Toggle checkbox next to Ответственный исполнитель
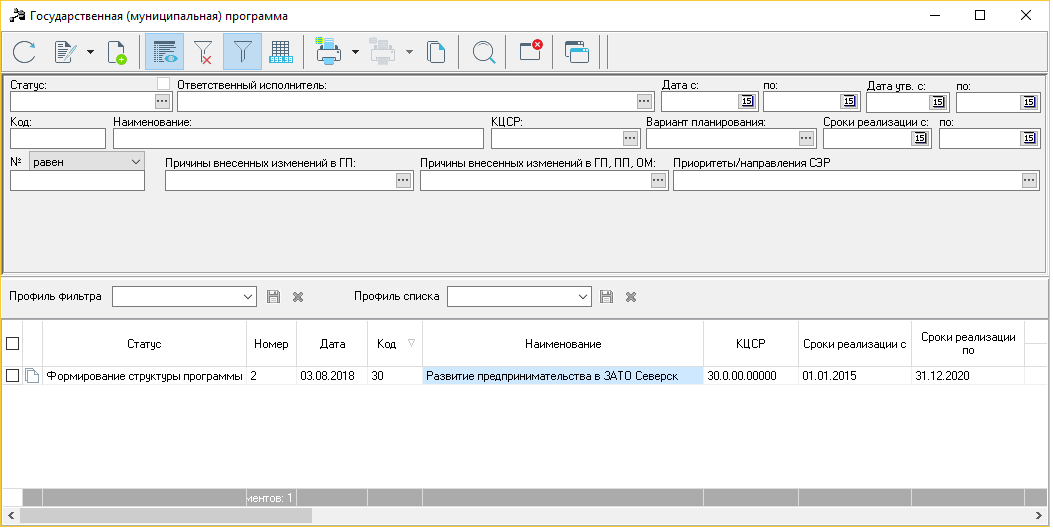Image resolution: width=1053 pixels, height=529 pixels. (x=163, y=84)
